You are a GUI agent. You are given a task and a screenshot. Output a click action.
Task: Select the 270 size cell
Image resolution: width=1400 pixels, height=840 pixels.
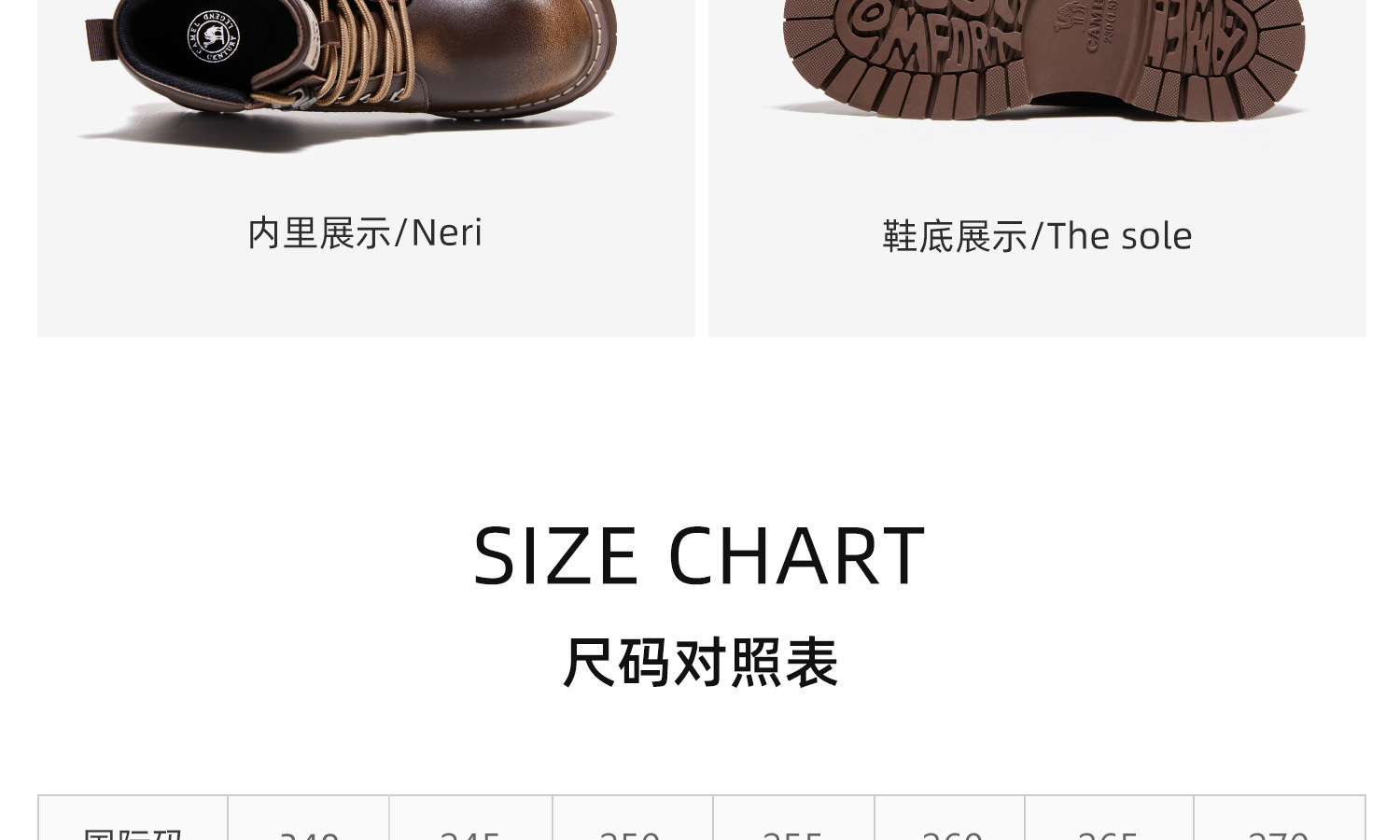click(x=1280, y=819)
